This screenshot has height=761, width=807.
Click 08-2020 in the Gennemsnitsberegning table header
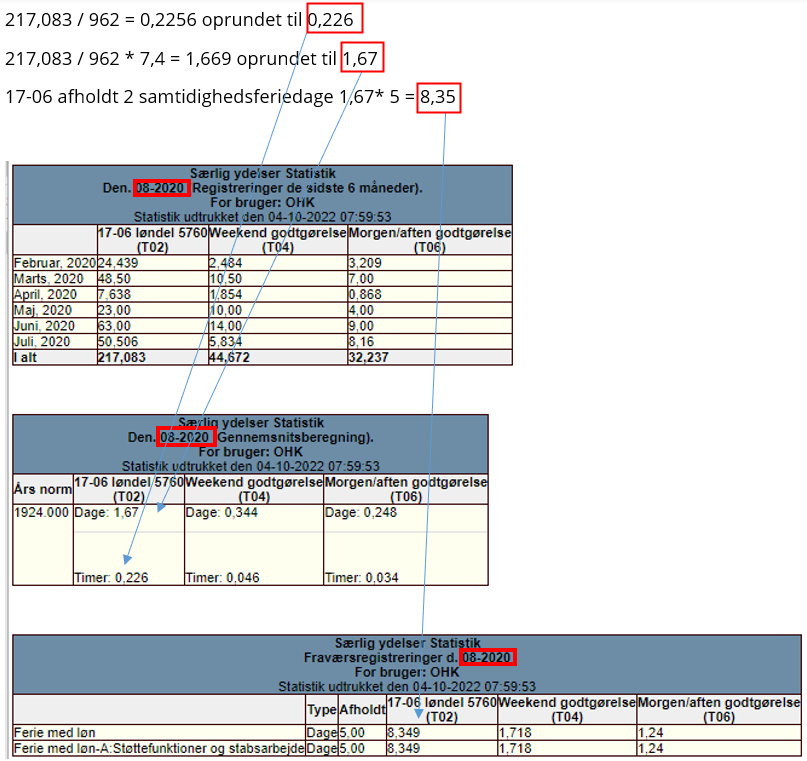tap(187, 438)
